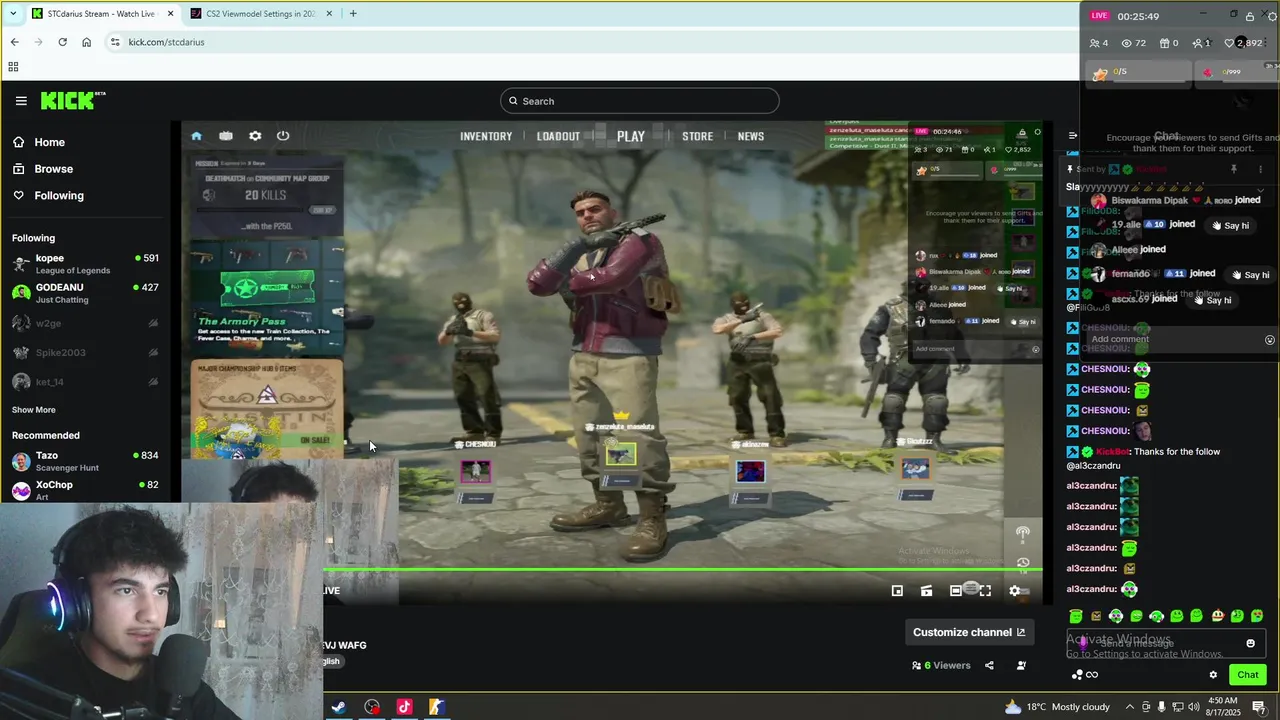This screenshot has height=720, width=1280.
Task: Open chat settings gear
Action: (1213, 675)
